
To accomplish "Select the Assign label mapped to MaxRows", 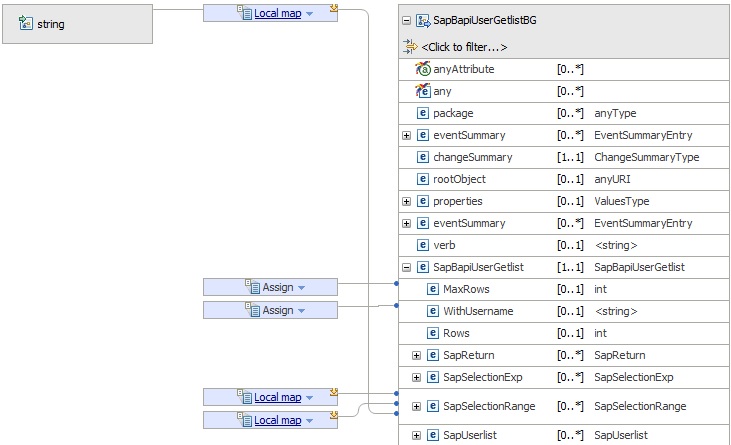I will pos(278,287).
